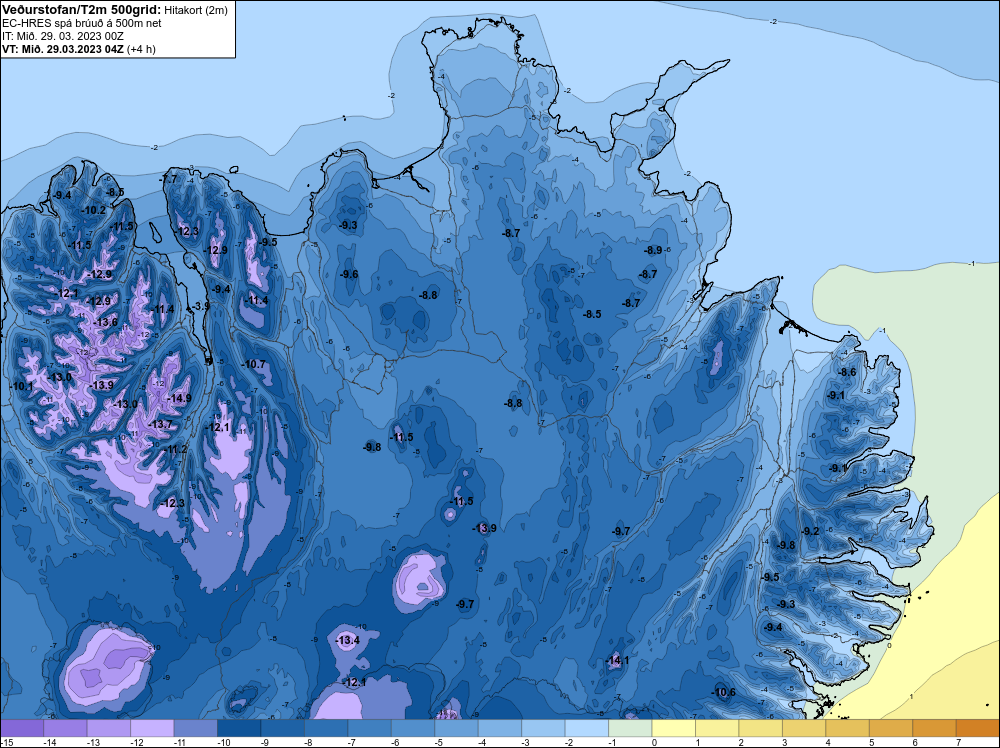Select the deepest purple legend swatch right of -15
Image resolution: width=1000 pixels, height=748 pixels.
tap(22, 728)
